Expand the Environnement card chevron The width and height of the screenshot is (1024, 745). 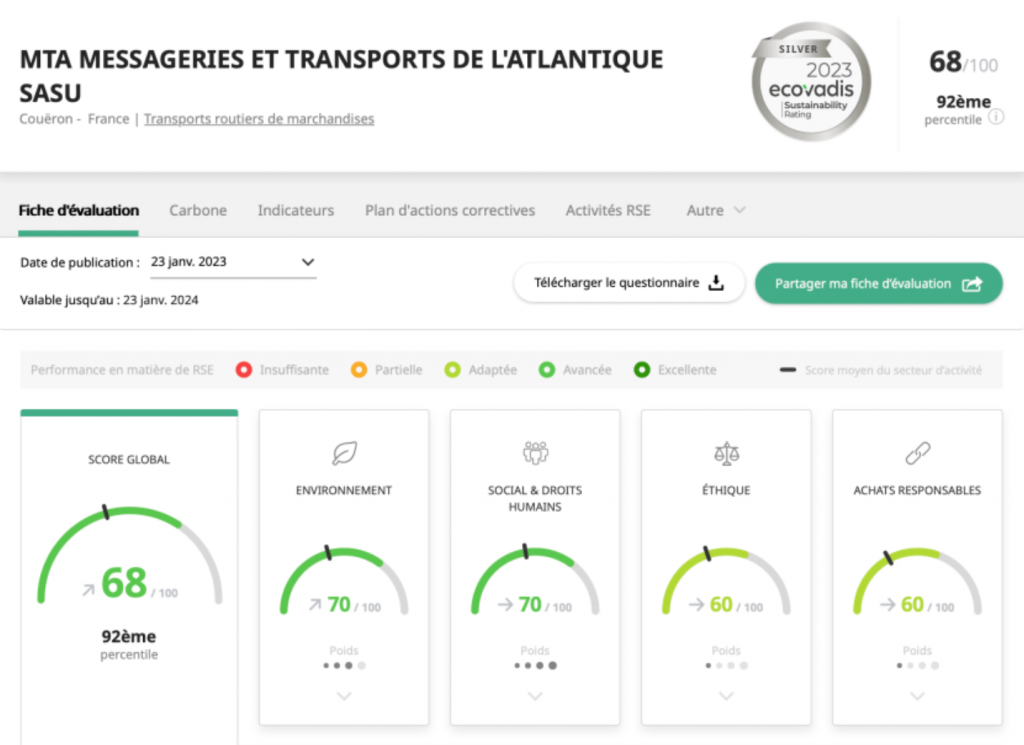(x=344, y=697)
